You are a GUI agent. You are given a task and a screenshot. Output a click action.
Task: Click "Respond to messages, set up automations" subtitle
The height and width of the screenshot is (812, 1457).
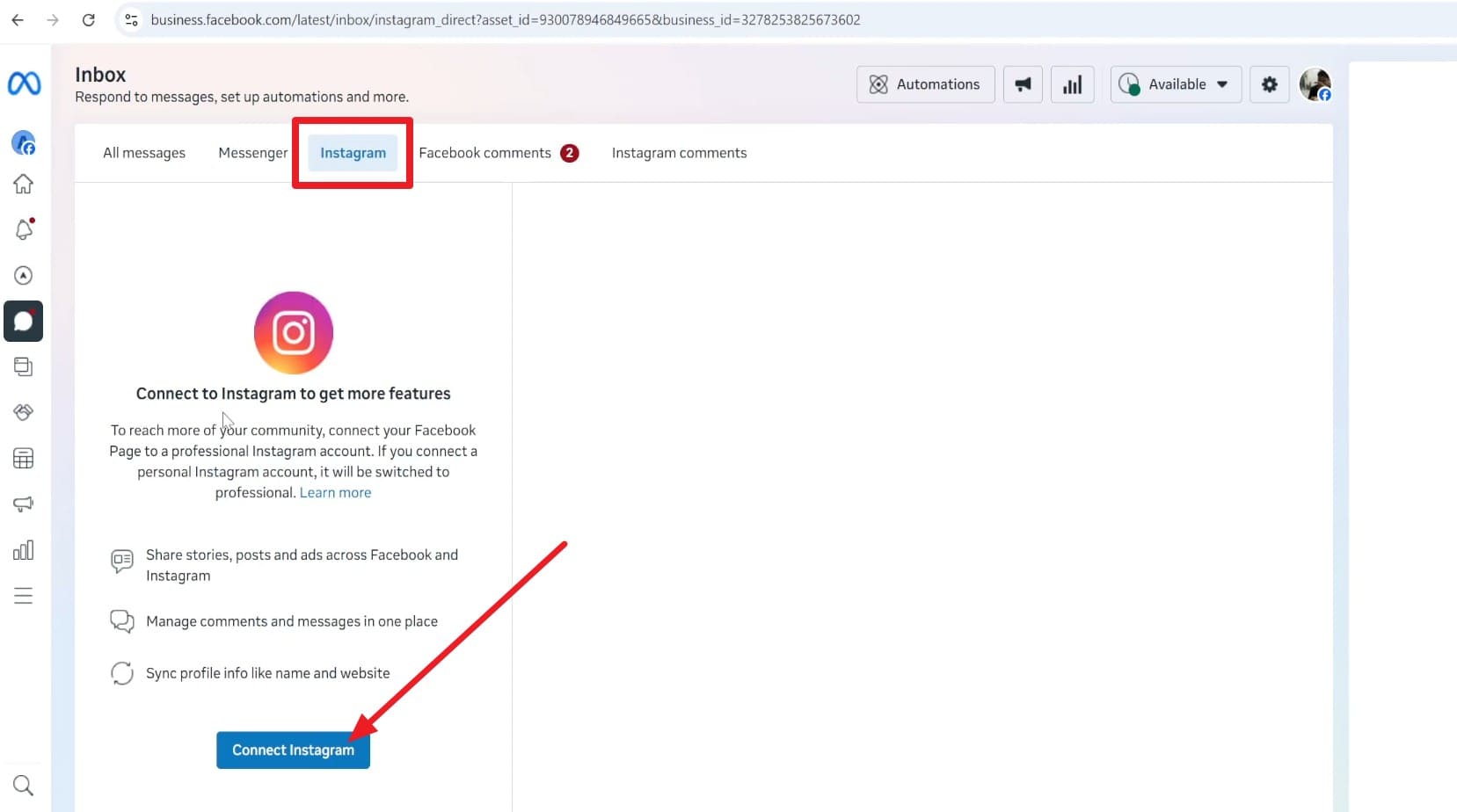(242, 97)
